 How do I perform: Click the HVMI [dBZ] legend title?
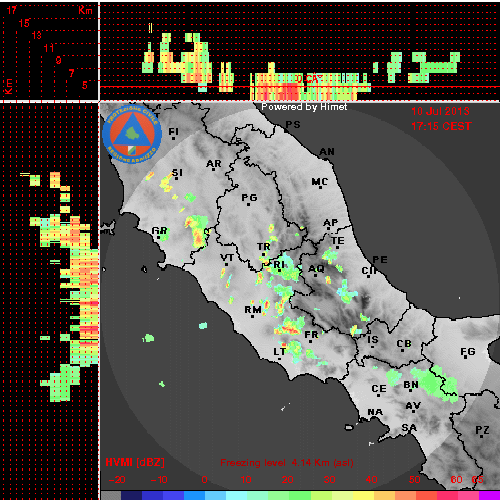tap(135, 462)
